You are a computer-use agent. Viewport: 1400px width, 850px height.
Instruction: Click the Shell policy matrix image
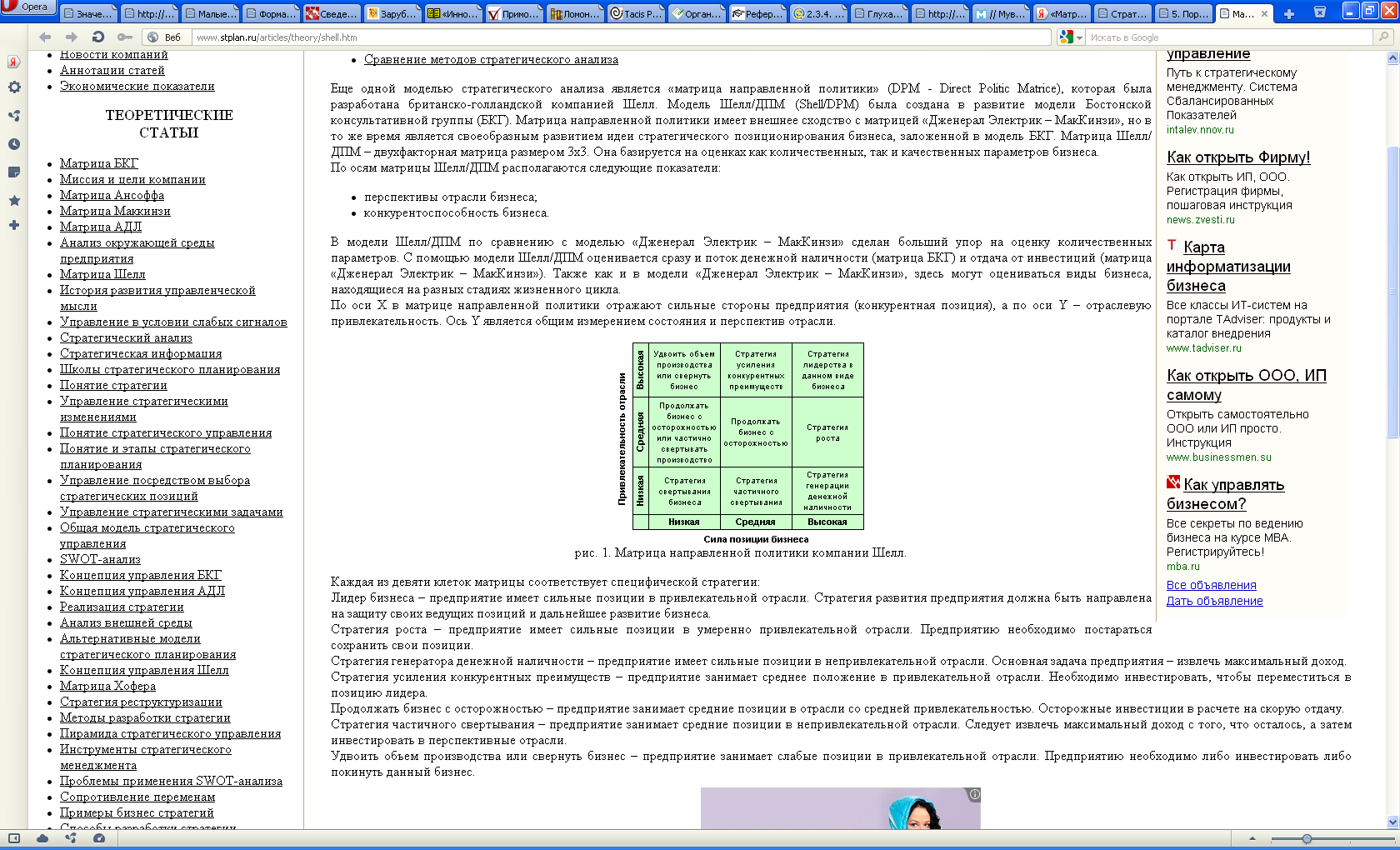point(740,443)
